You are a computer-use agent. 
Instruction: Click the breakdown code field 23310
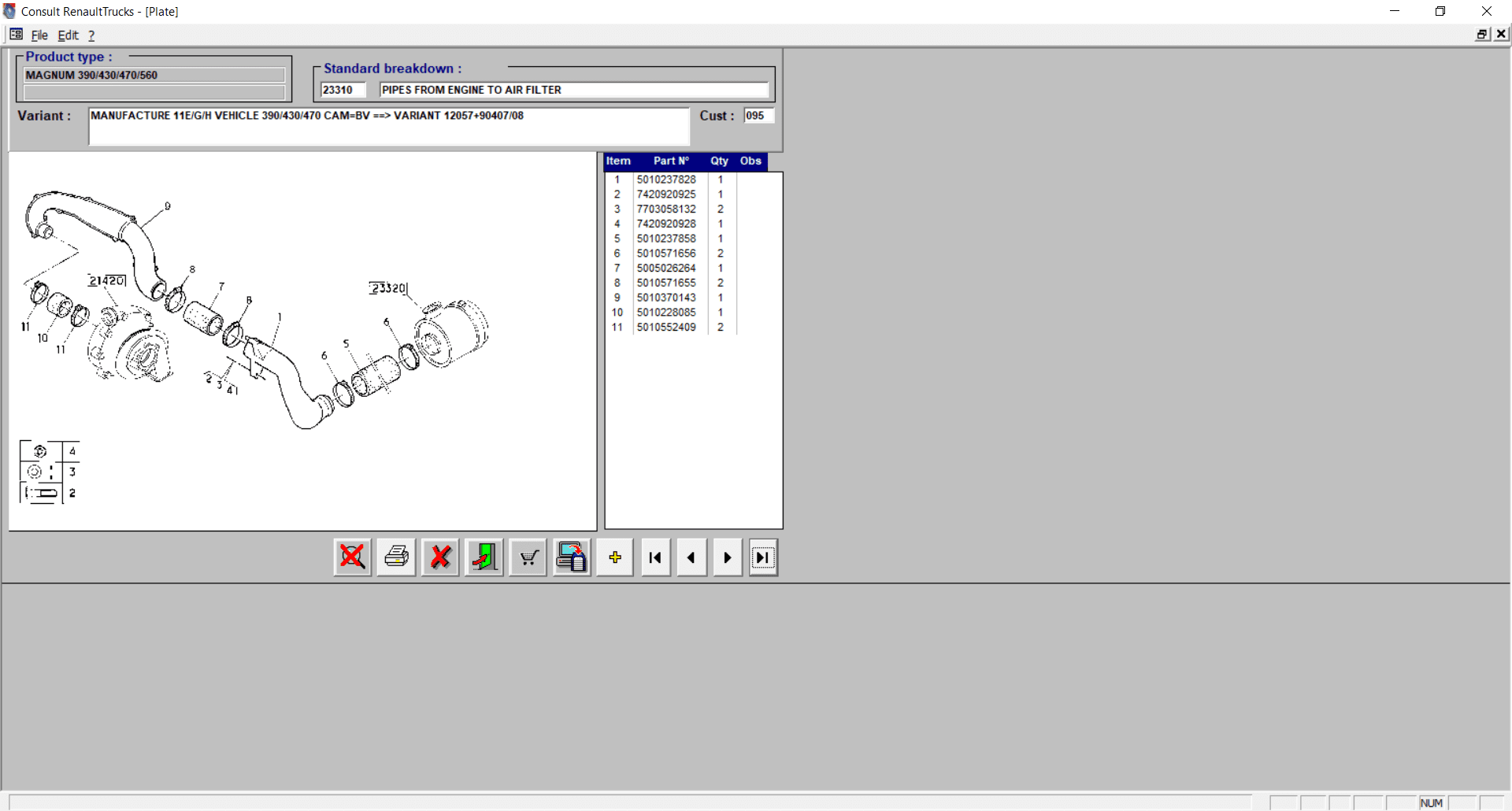[x=343, y=90]
